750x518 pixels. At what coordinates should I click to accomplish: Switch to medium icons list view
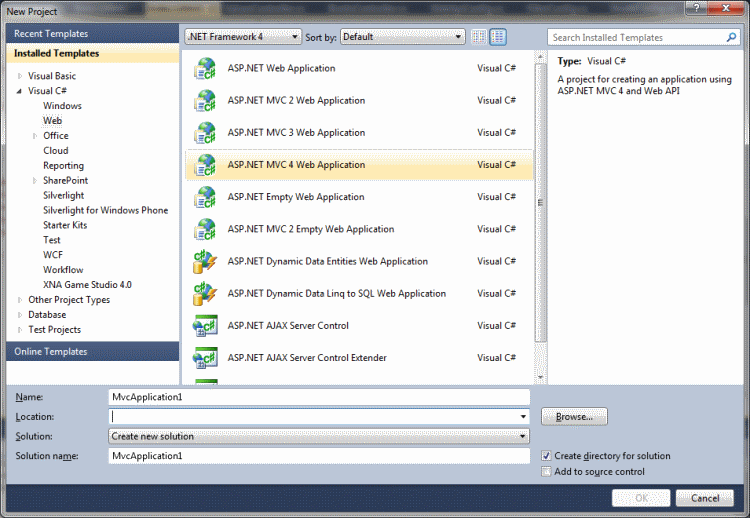tap(498, 37)
